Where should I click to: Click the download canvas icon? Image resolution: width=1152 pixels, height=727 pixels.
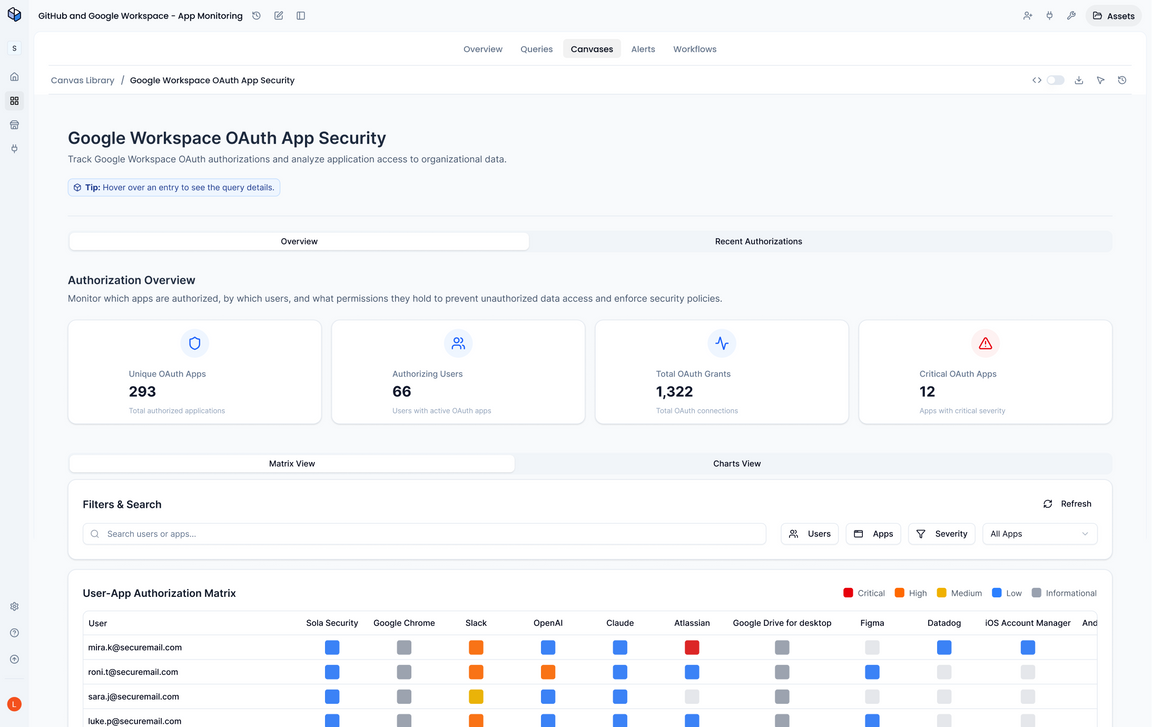click(x=1079, y=79)
